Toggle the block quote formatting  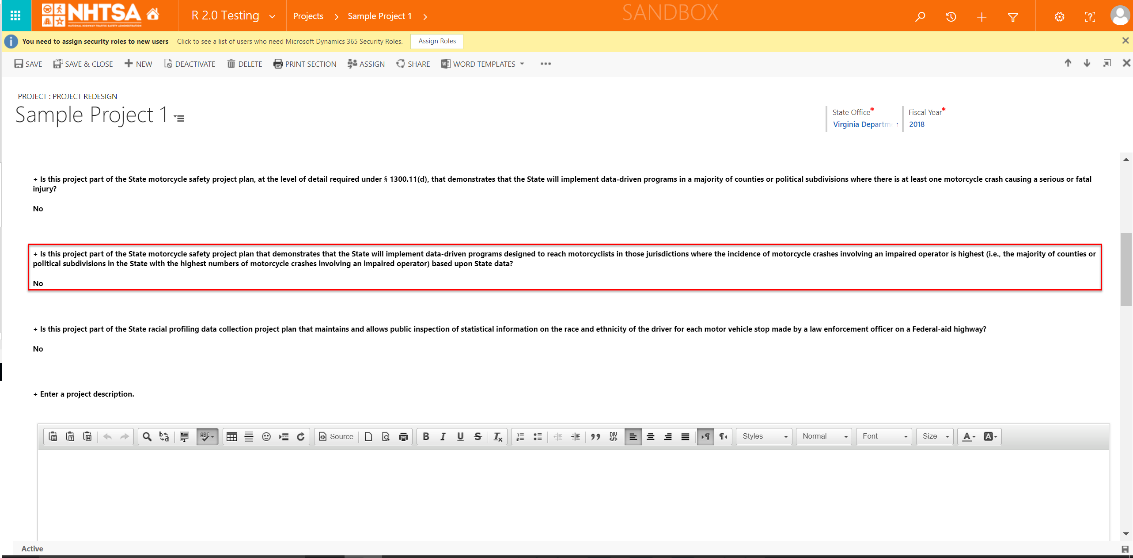596,437
